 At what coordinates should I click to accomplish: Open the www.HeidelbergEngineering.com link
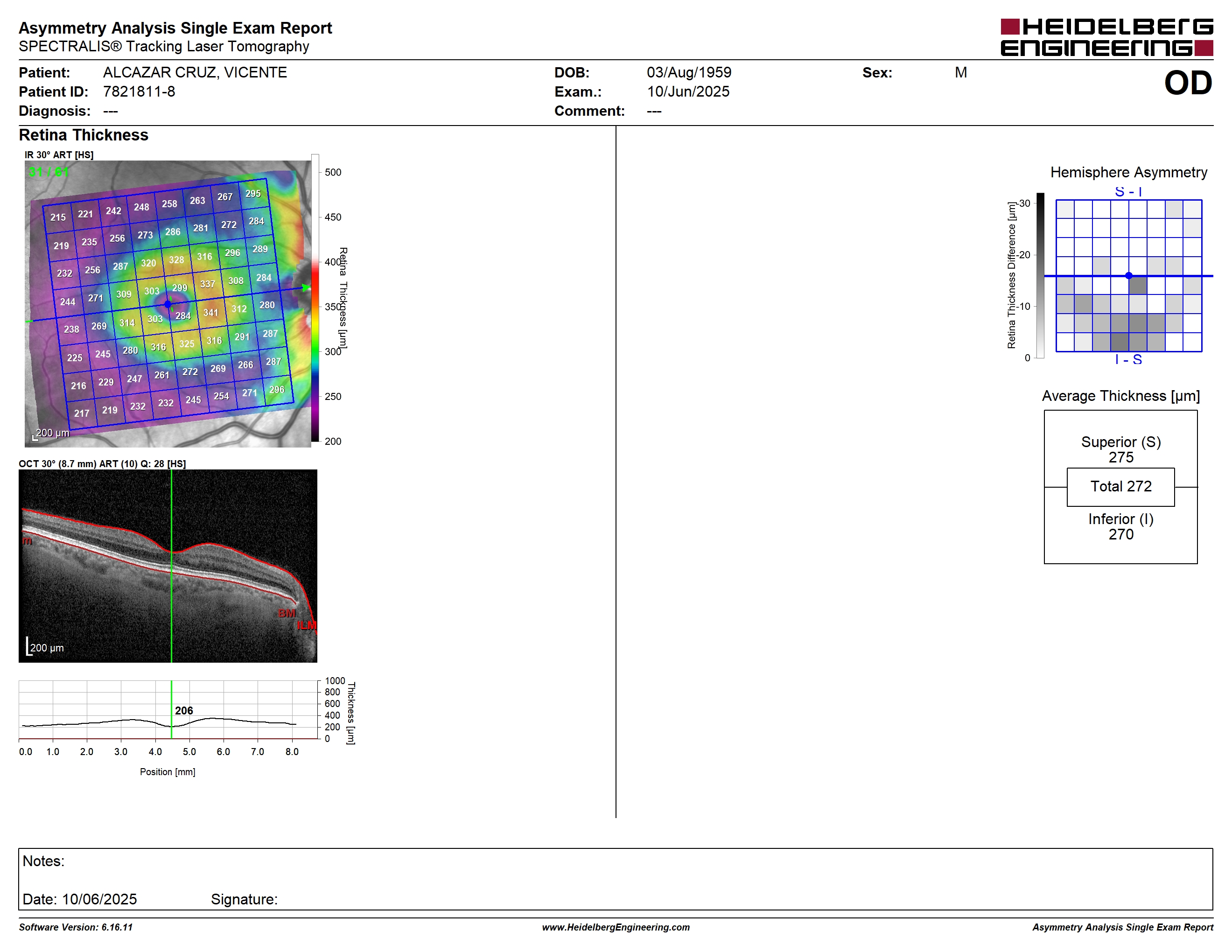(616, 927)
